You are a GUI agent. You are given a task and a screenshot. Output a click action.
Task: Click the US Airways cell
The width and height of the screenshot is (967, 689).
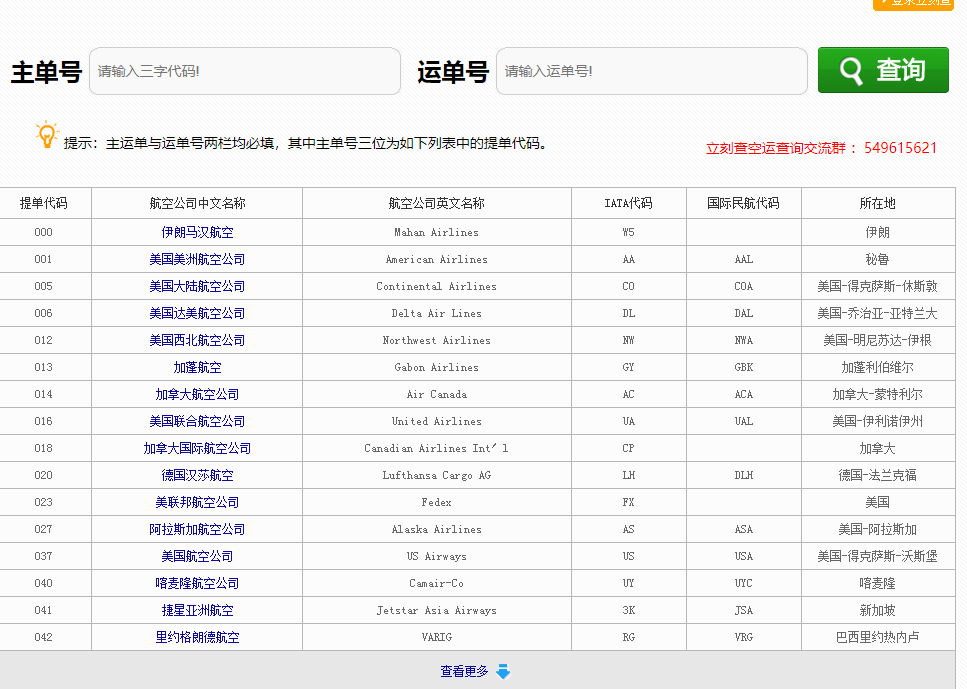(x=437, y=556)
